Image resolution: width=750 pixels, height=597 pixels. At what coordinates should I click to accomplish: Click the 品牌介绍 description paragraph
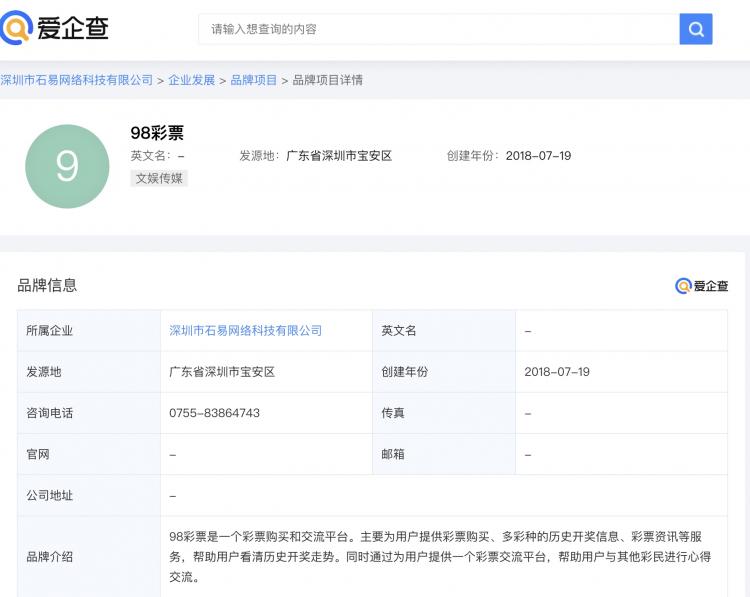[440, 556]
